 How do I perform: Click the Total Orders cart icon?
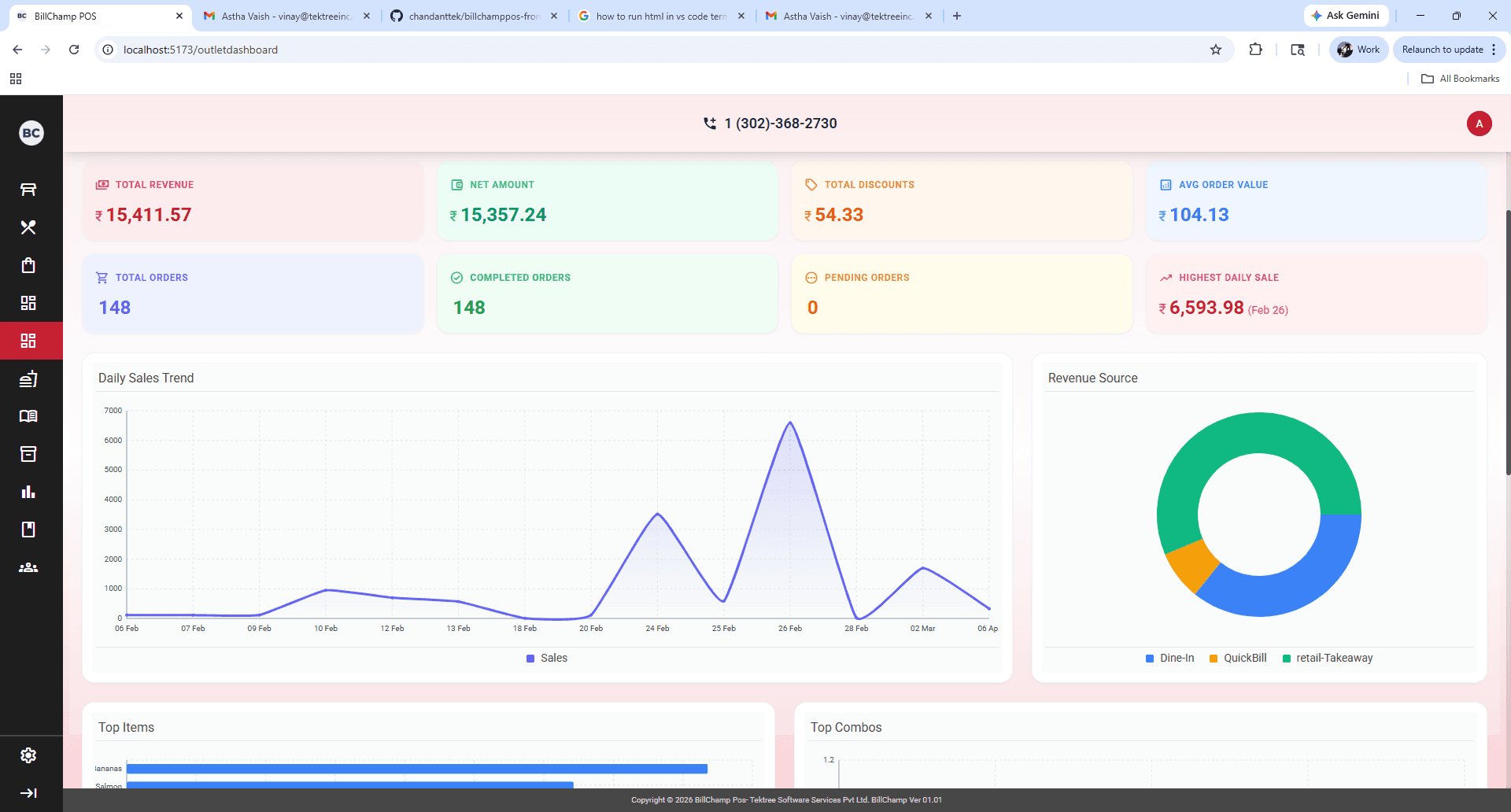click(102, 278)
